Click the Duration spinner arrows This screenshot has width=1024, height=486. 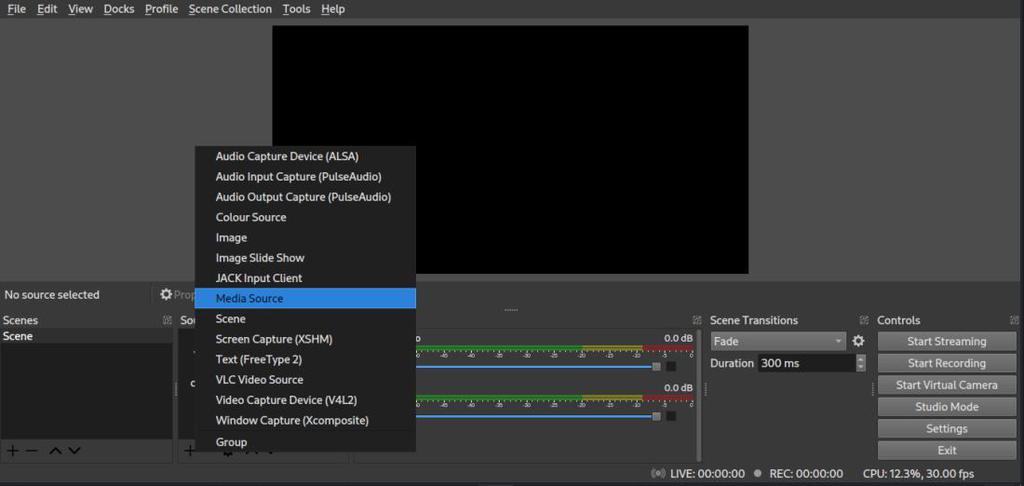(861, 363)
